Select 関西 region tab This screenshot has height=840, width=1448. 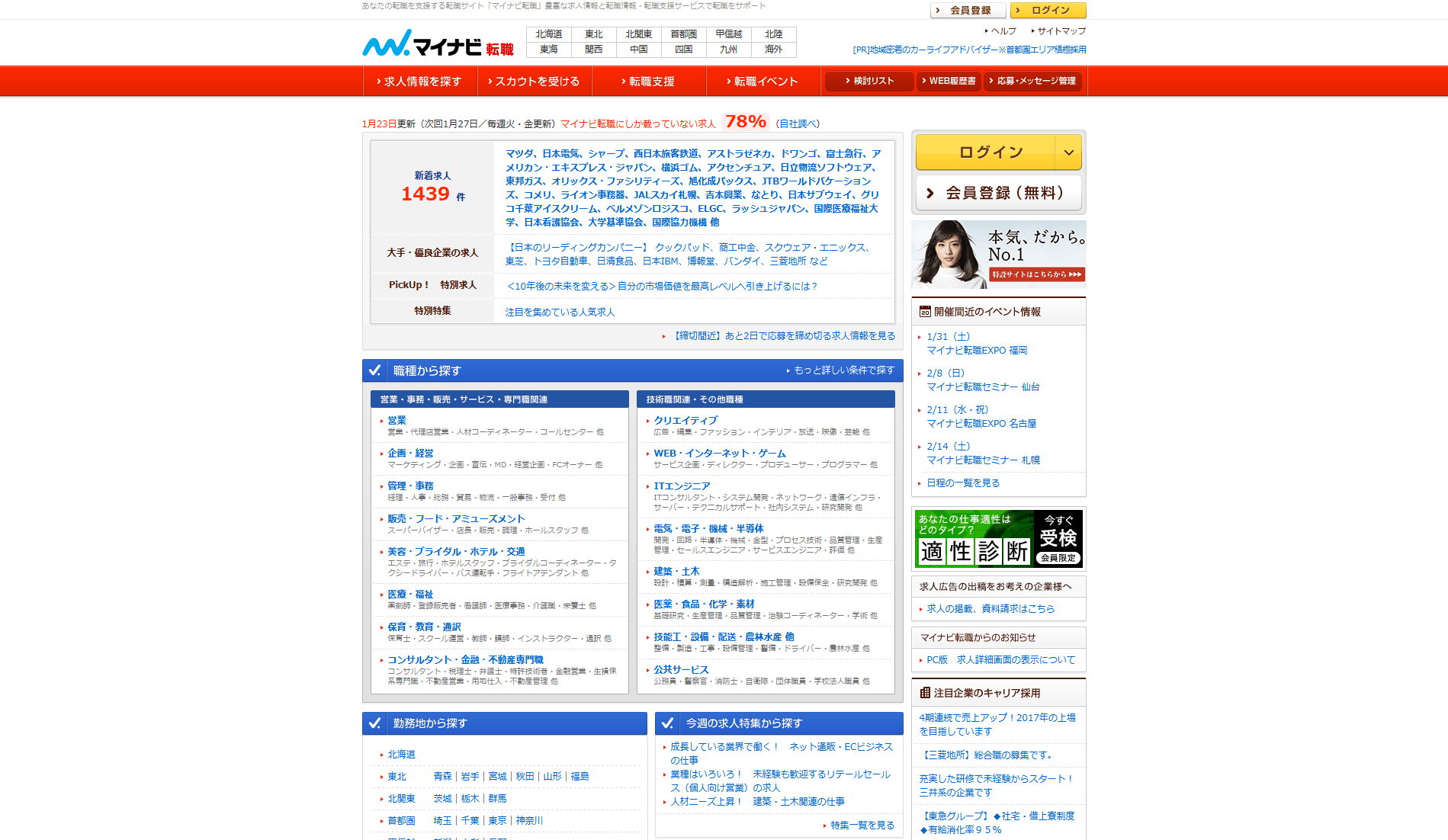[594, 50]
